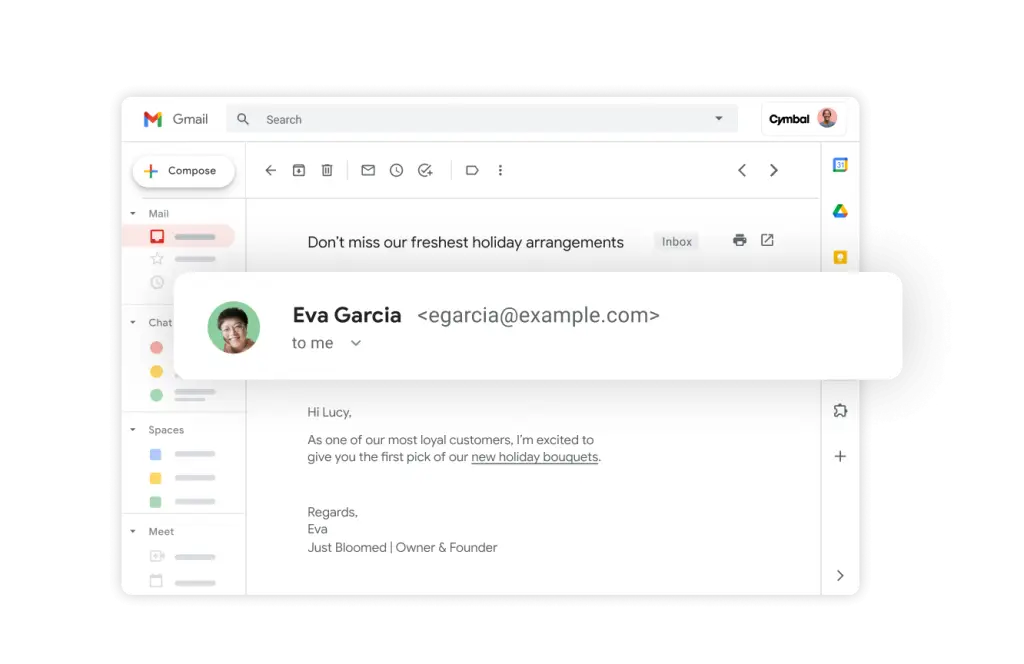
Task: Open Google Calendar side panel
Action: pyautogui.click(x=840, y=165)
